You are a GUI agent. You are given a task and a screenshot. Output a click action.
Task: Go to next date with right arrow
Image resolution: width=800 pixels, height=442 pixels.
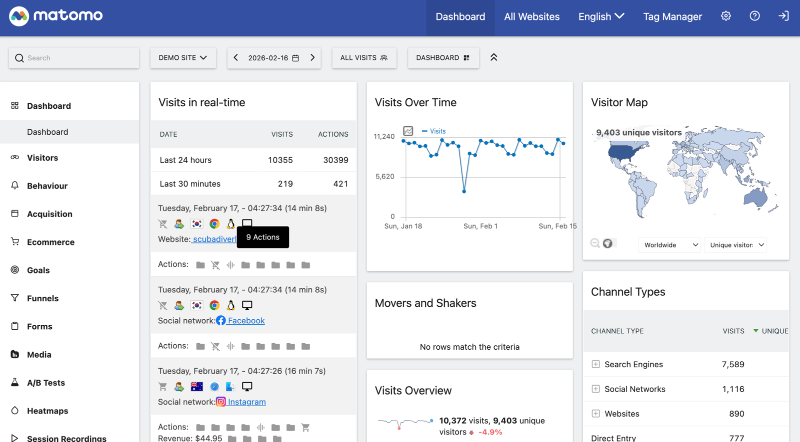312,58
